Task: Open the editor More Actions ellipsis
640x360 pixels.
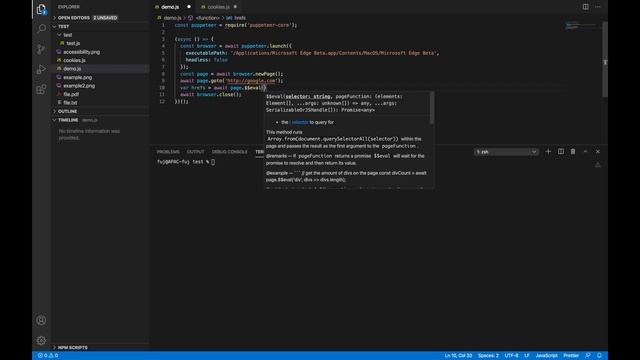Action: click(x=598, y=7)
